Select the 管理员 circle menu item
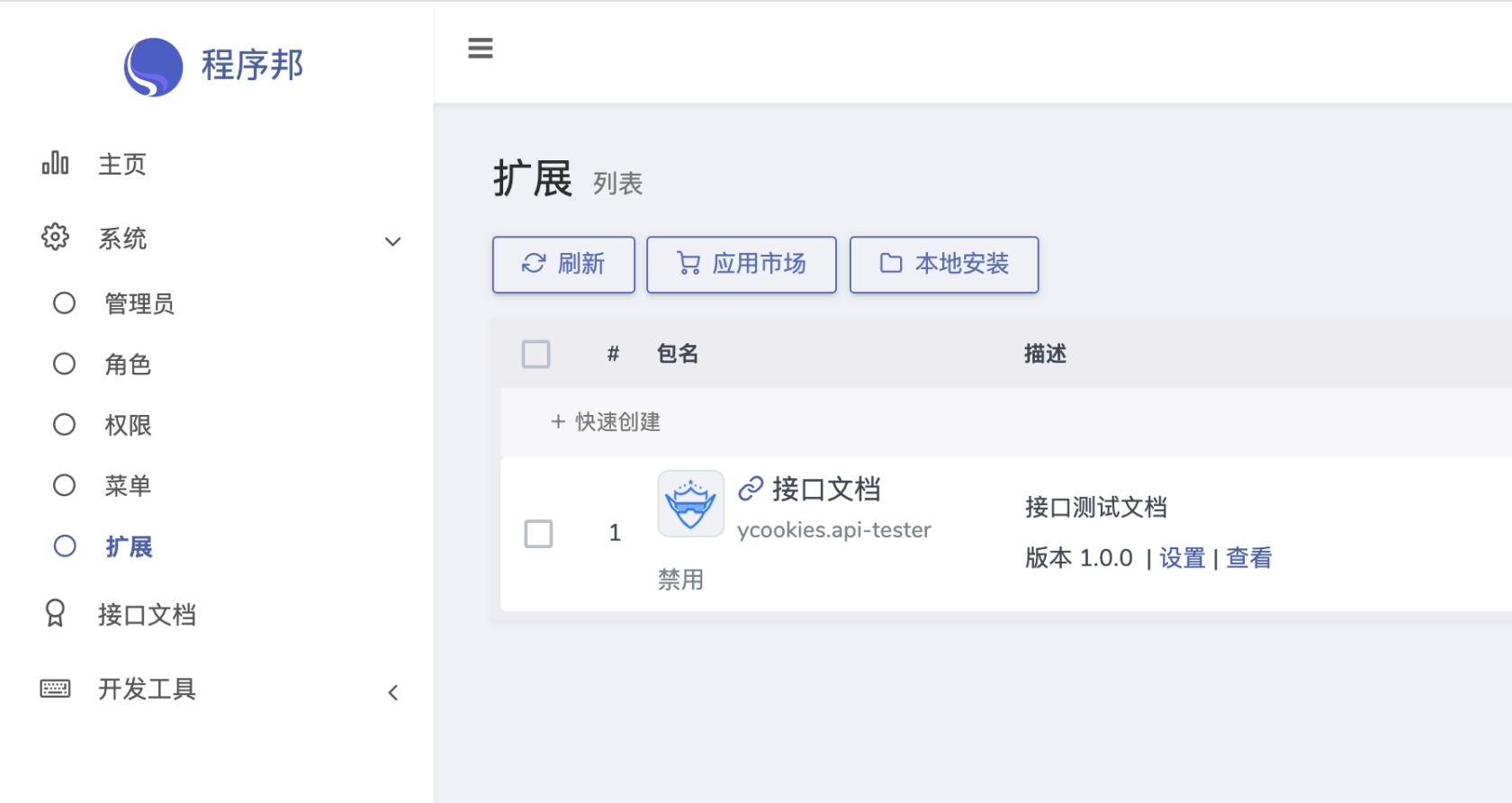The width and height of the screenshot is (1512, 803). click(x=139, y=303)
